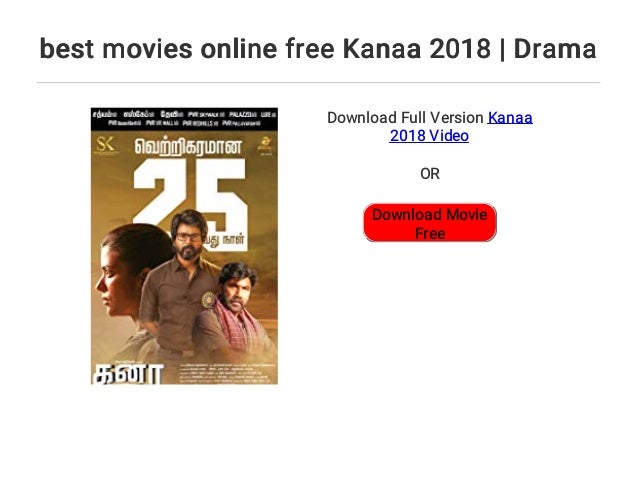The height and width of the screenshot is (479, 638).
Task: Open the Kanaa movie poster thumbnail
Action: click(184, 246)
